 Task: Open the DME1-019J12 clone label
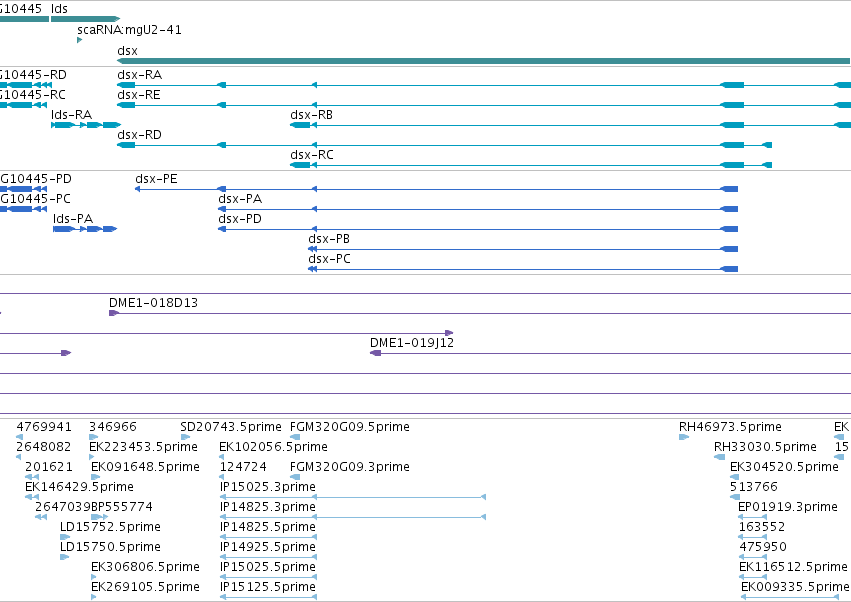[412, 343]
